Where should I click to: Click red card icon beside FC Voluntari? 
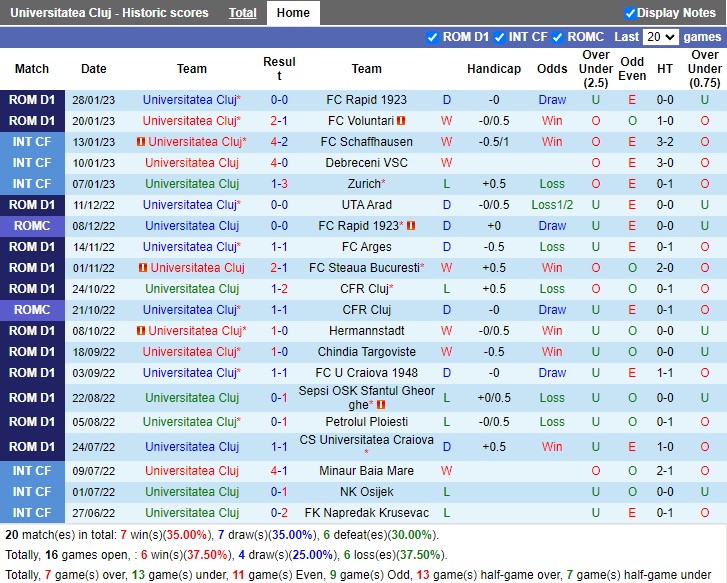pos(401,121)
